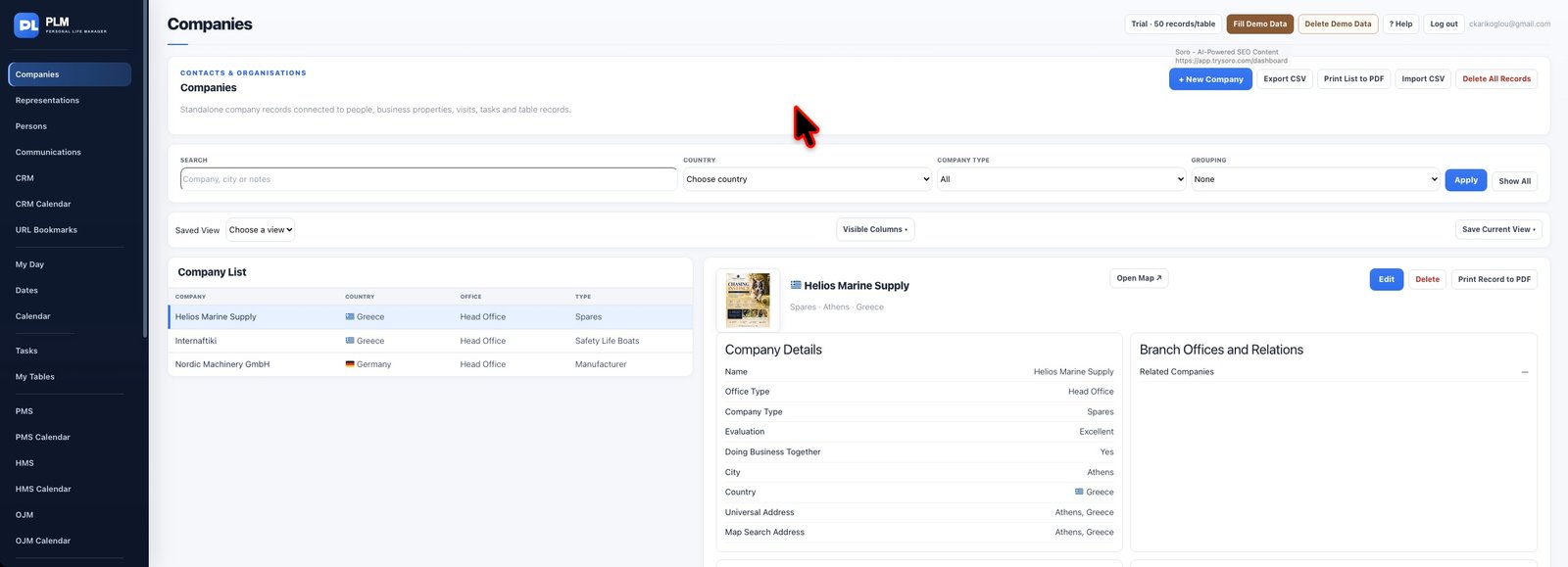Click Export CSV
The height and width of the screenshot is (567, 1568).
point(1284,78)
